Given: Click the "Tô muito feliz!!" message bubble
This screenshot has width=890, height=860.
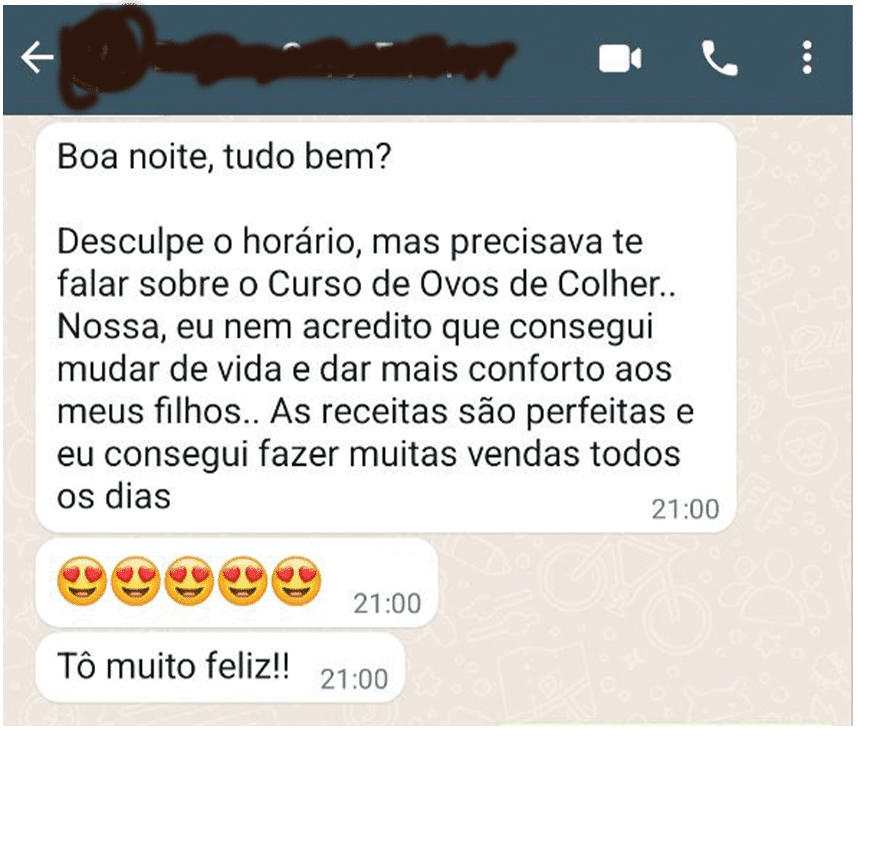Looking at the screenshot, I should [x=220, y=668].
